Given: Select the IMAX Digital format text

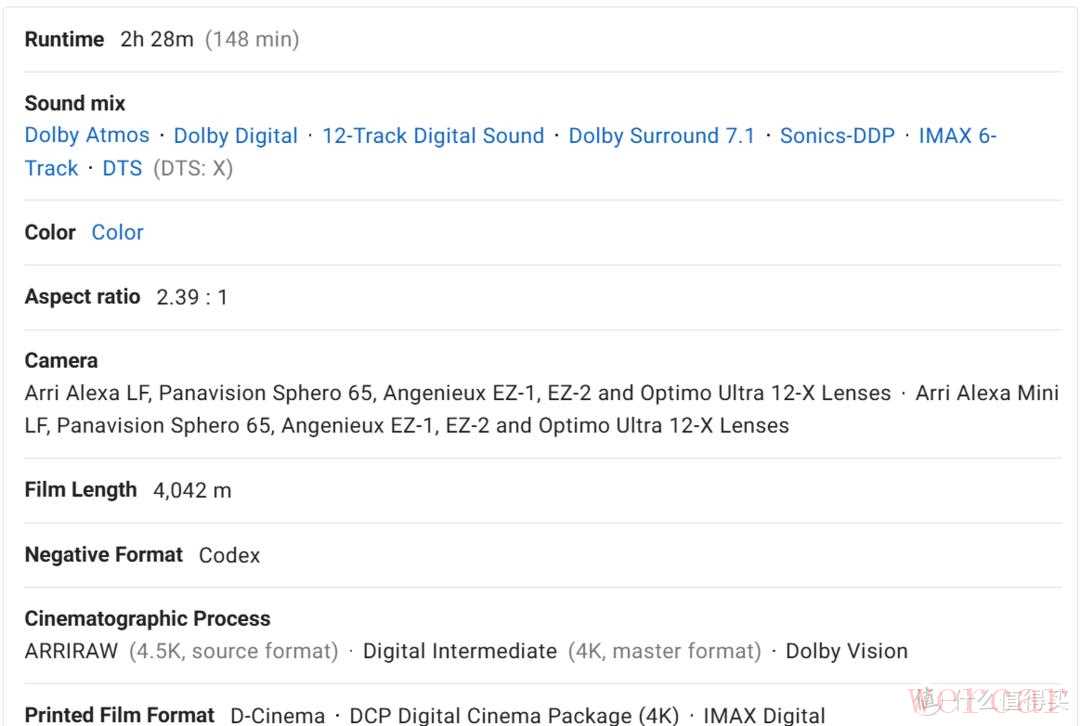Looking at the screenshot, I should [x=764, y=715].
